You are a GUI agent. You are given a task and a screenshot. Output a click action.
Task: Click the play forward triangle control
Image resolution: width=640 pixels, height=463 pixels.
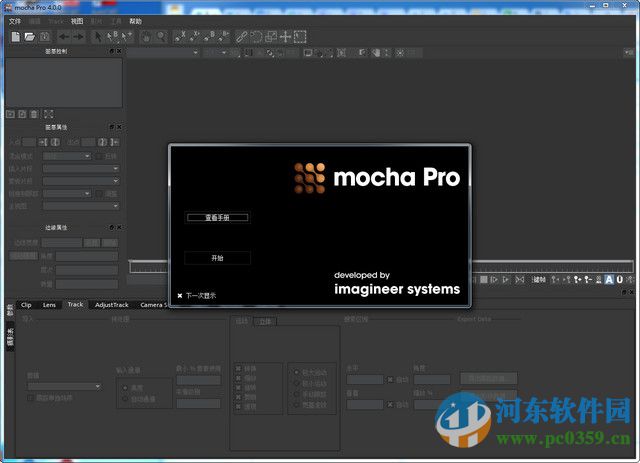click(506, 280)
